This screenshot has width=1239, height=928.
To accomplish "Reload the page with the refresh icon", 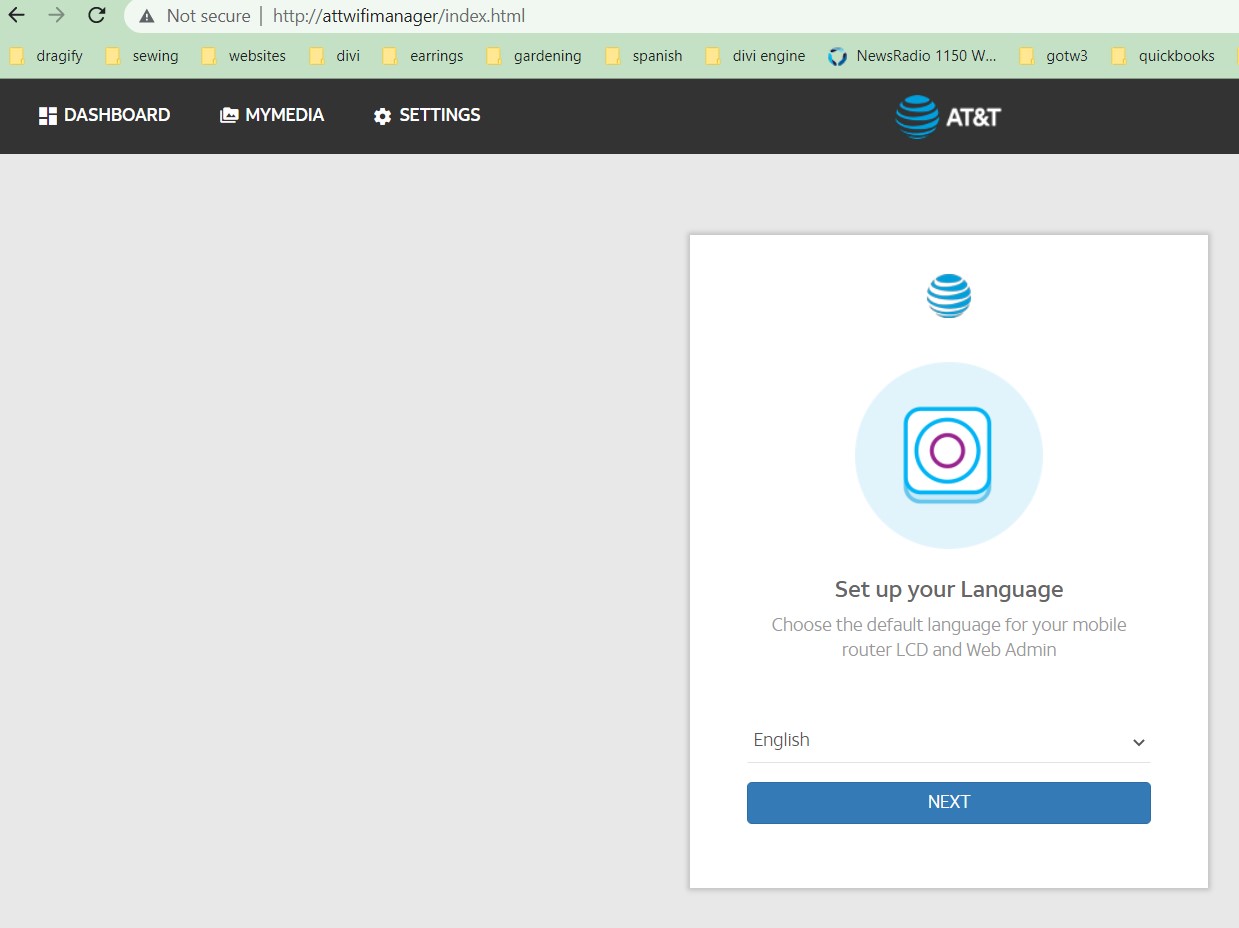I will tap(96, 15).
